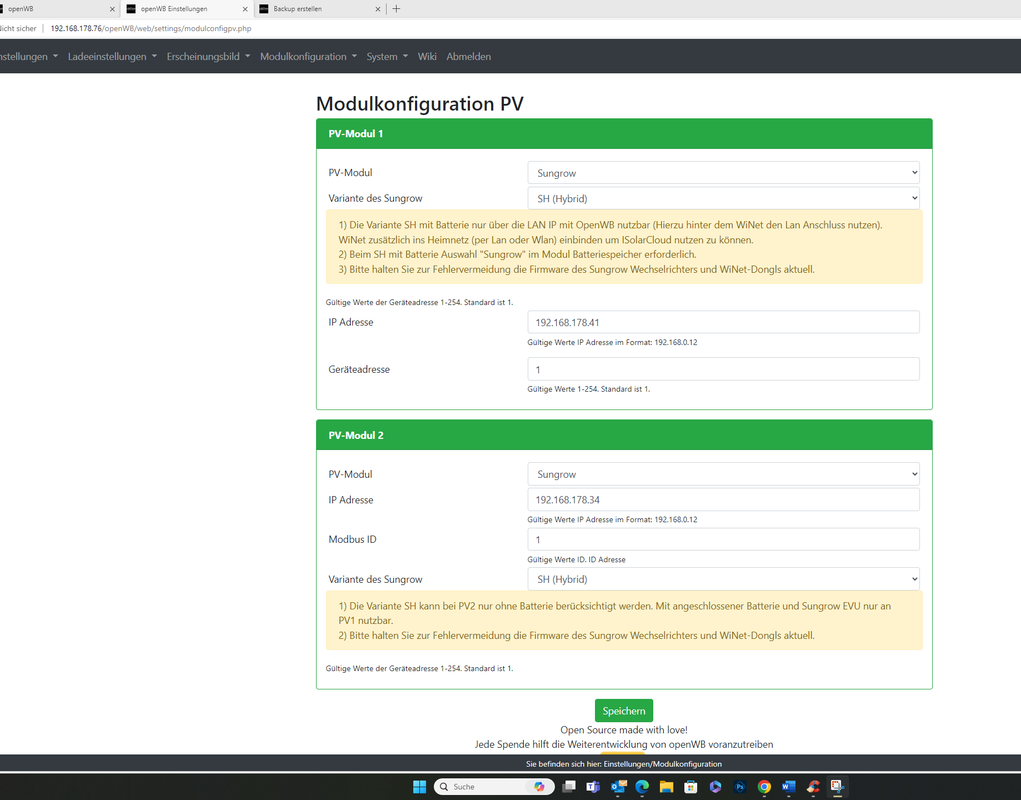Click IP Adresse field showing 192.168.178.41
1021x800 pixels.
[x=723, y=322]
